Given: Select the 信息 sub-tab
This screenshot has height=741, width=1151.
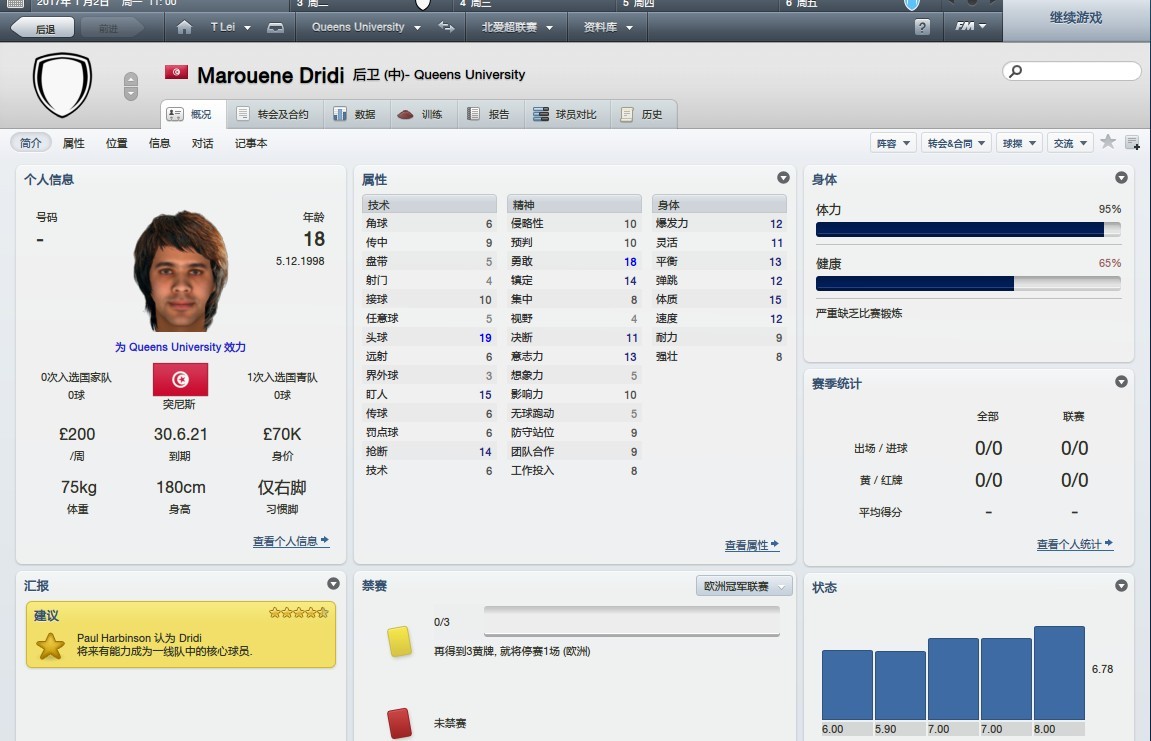Looking at the screenshot, I should pyautogui.click(x=159, y=143).
